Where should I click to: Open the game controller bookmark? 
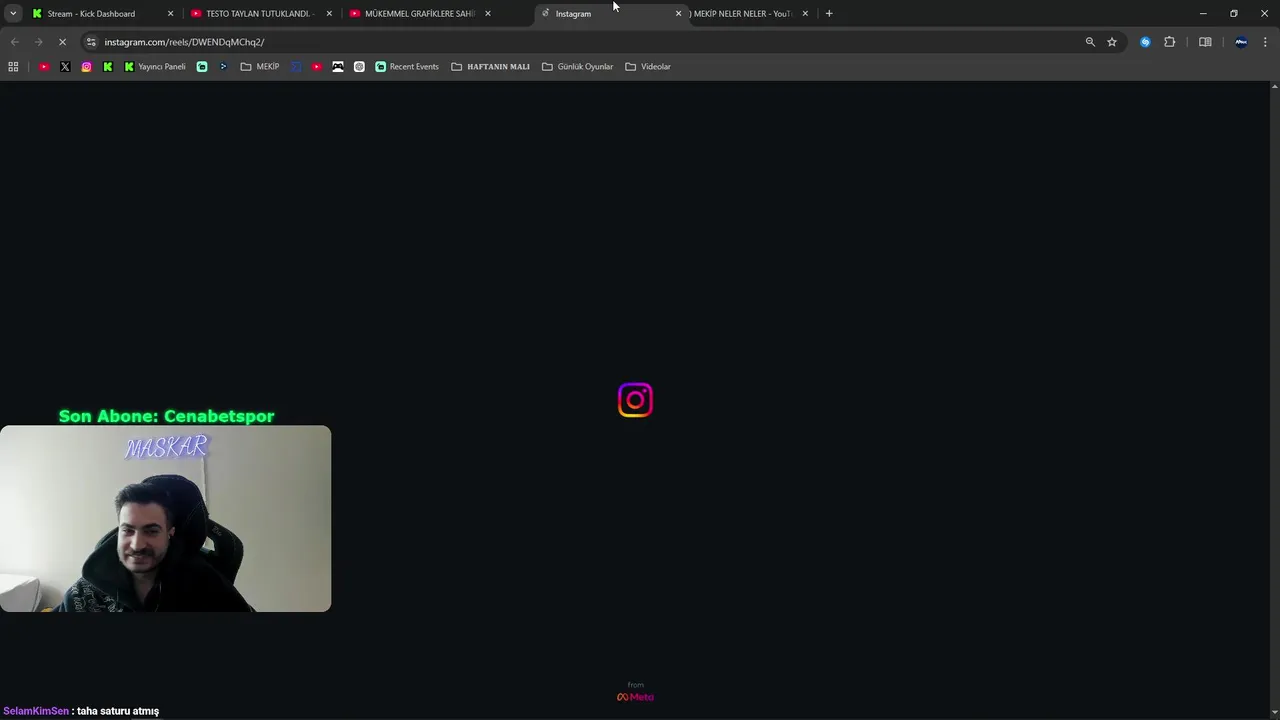[338, 67]
